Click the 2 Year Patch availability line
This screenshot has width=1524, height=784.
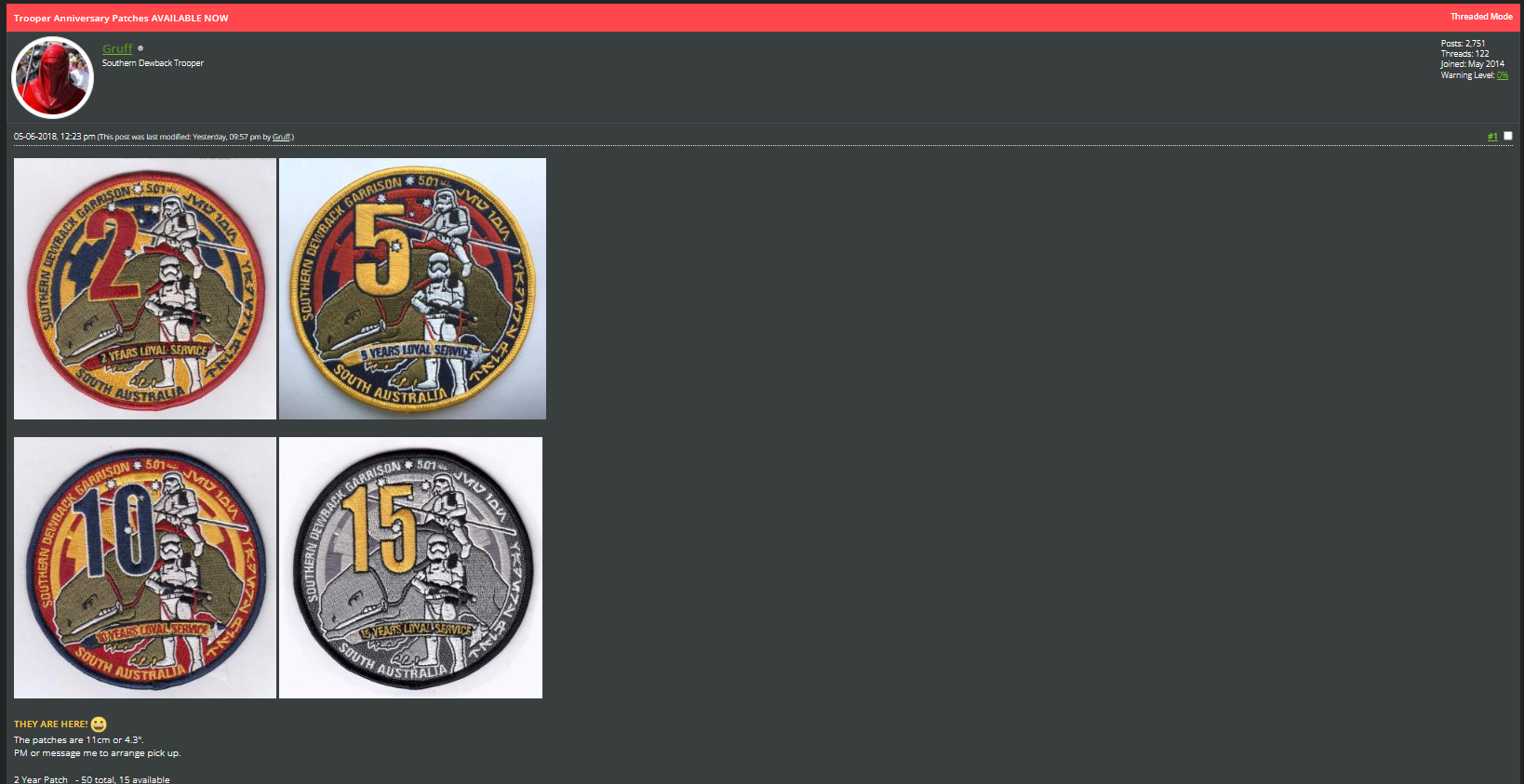tap(92, 779)
